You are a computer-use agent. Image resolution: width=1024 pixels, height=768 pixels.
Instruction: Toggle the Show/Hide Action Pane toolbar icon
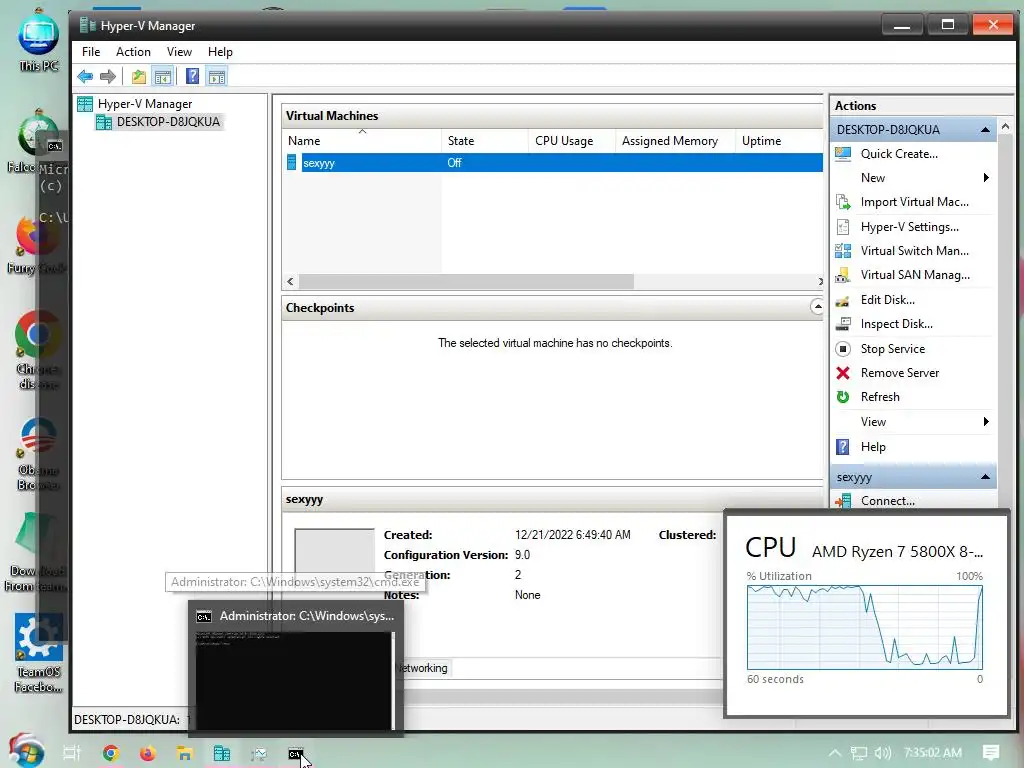[x=217, y=76]
